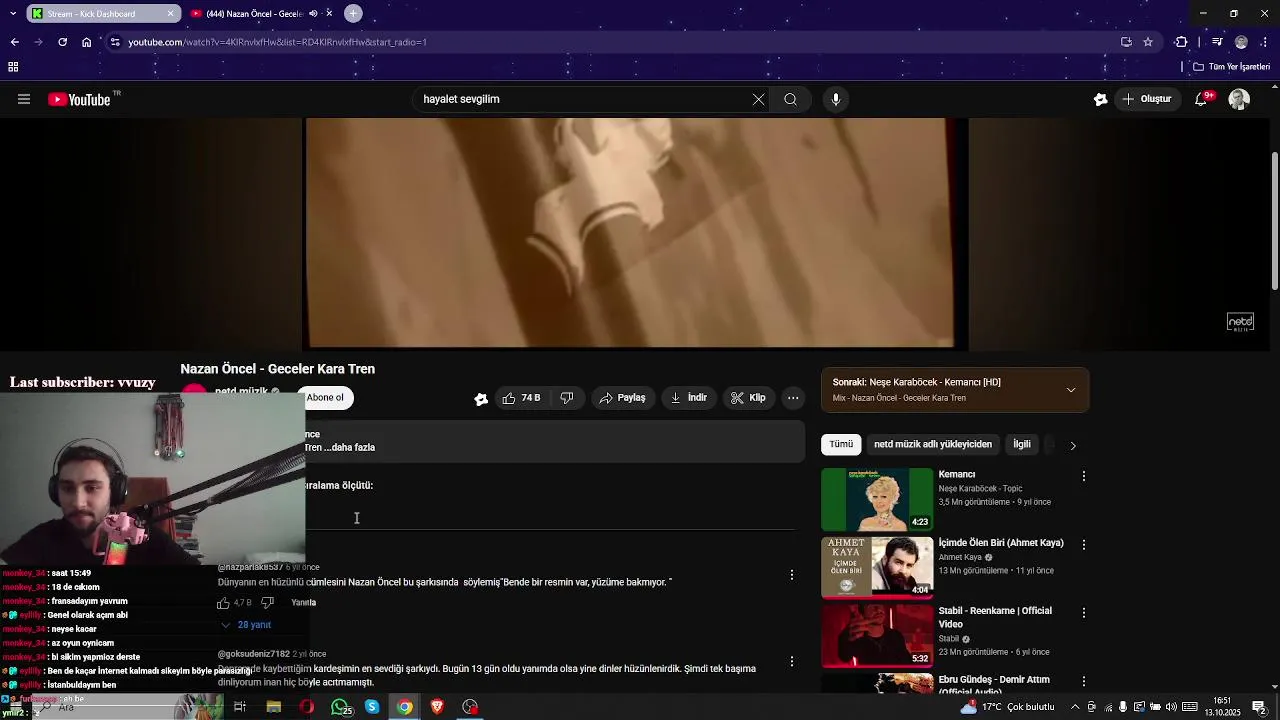Share the video with Paylaş
Viewport: 1280px width, 720px height.
[x=622, y=398]
